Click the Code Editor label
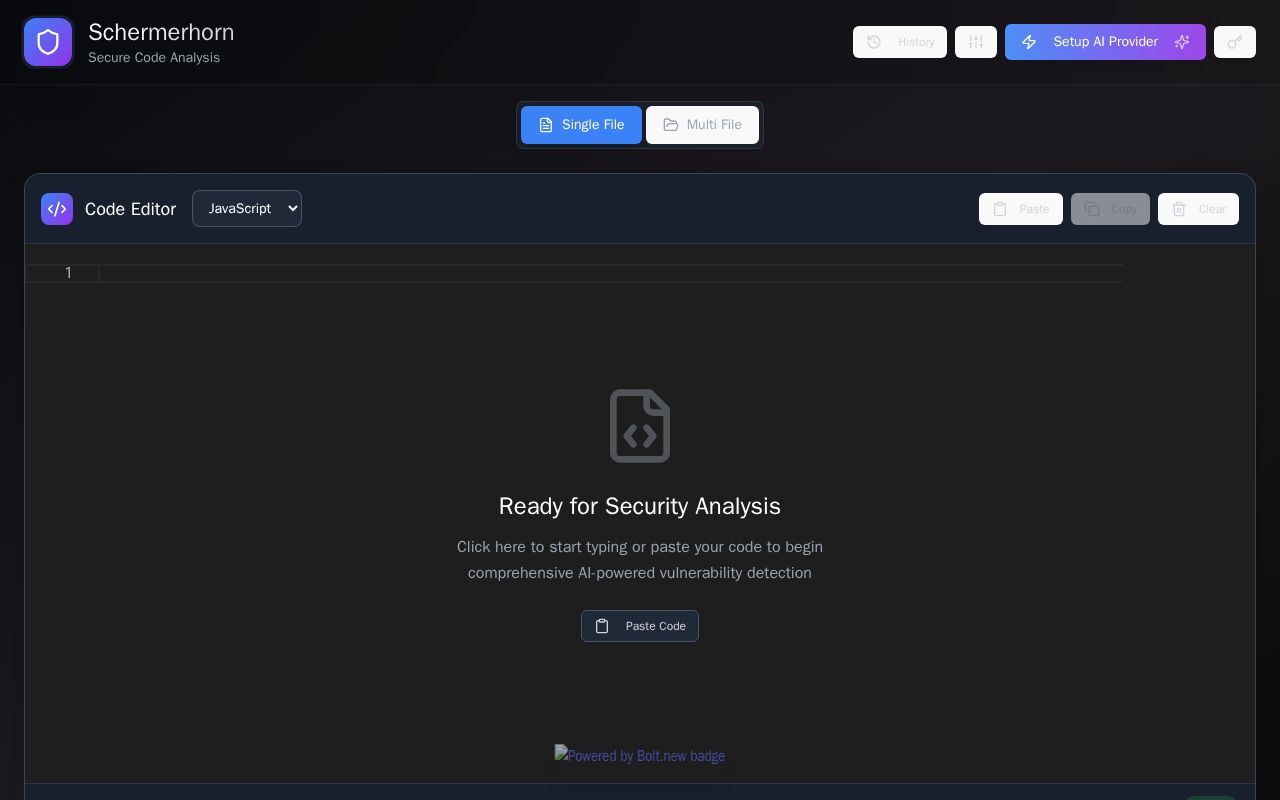Screen dimensions: 1280x800 (x=130, y=209)
